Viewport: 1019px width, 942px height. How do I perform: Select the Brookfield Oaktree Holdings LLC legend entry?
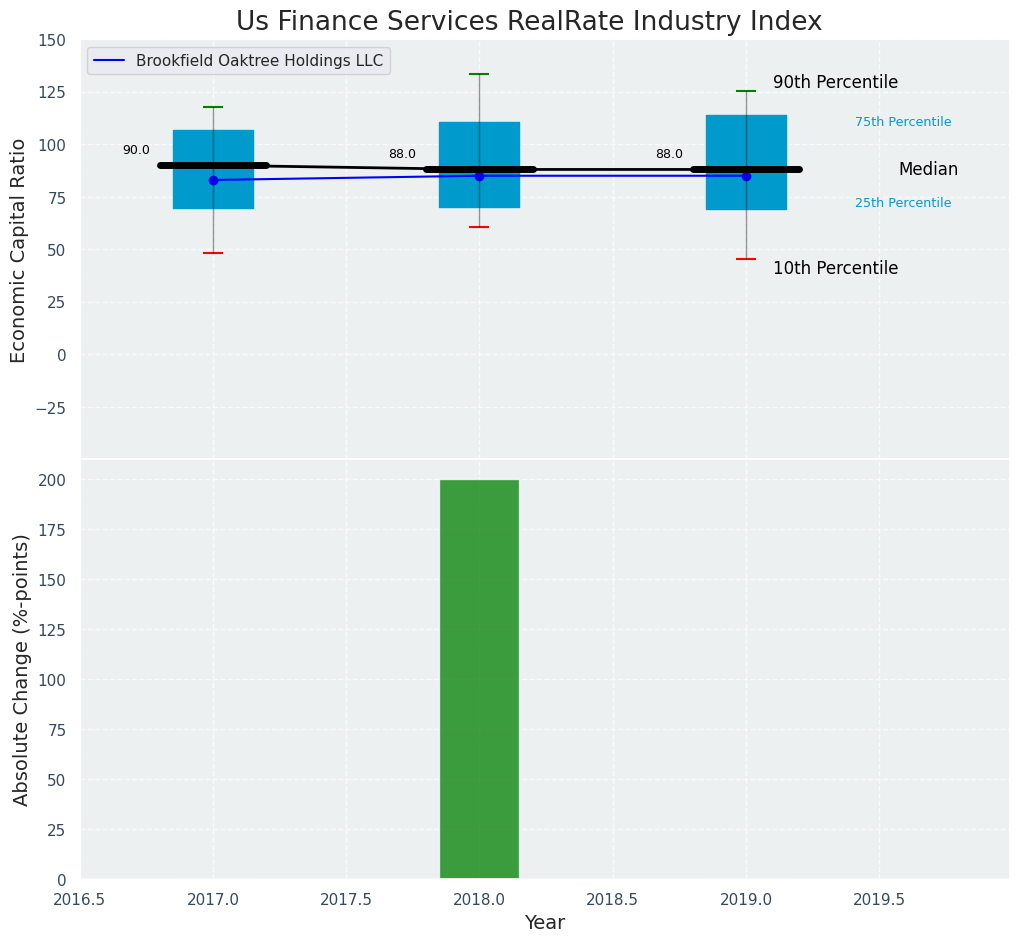259,61
